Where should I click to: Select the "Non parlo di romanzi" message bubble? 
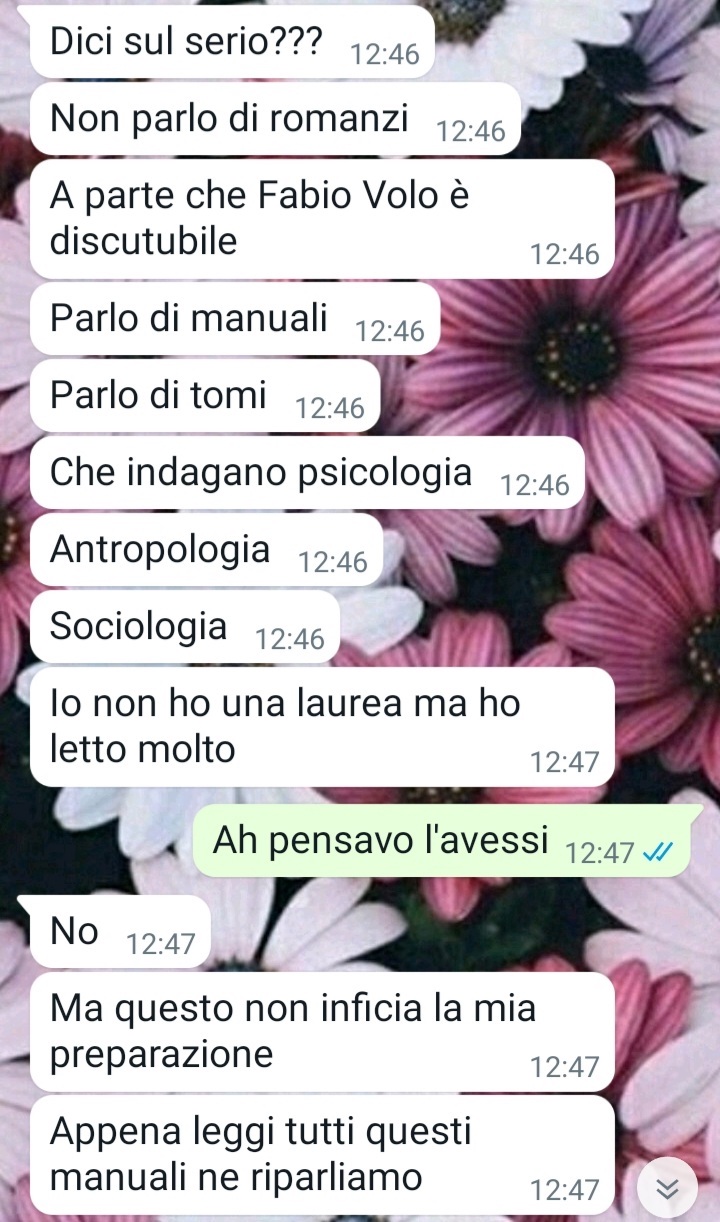276,119
